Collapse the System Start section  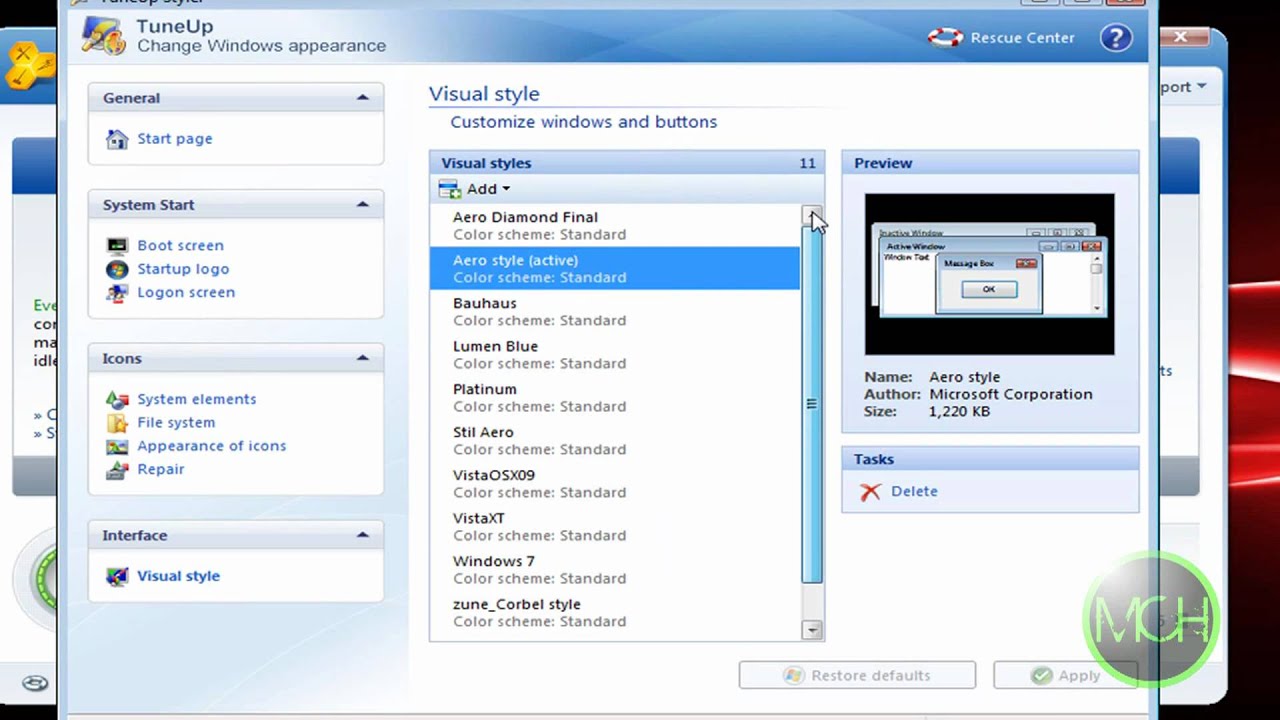pyautogui.click(x=362, y=204)
